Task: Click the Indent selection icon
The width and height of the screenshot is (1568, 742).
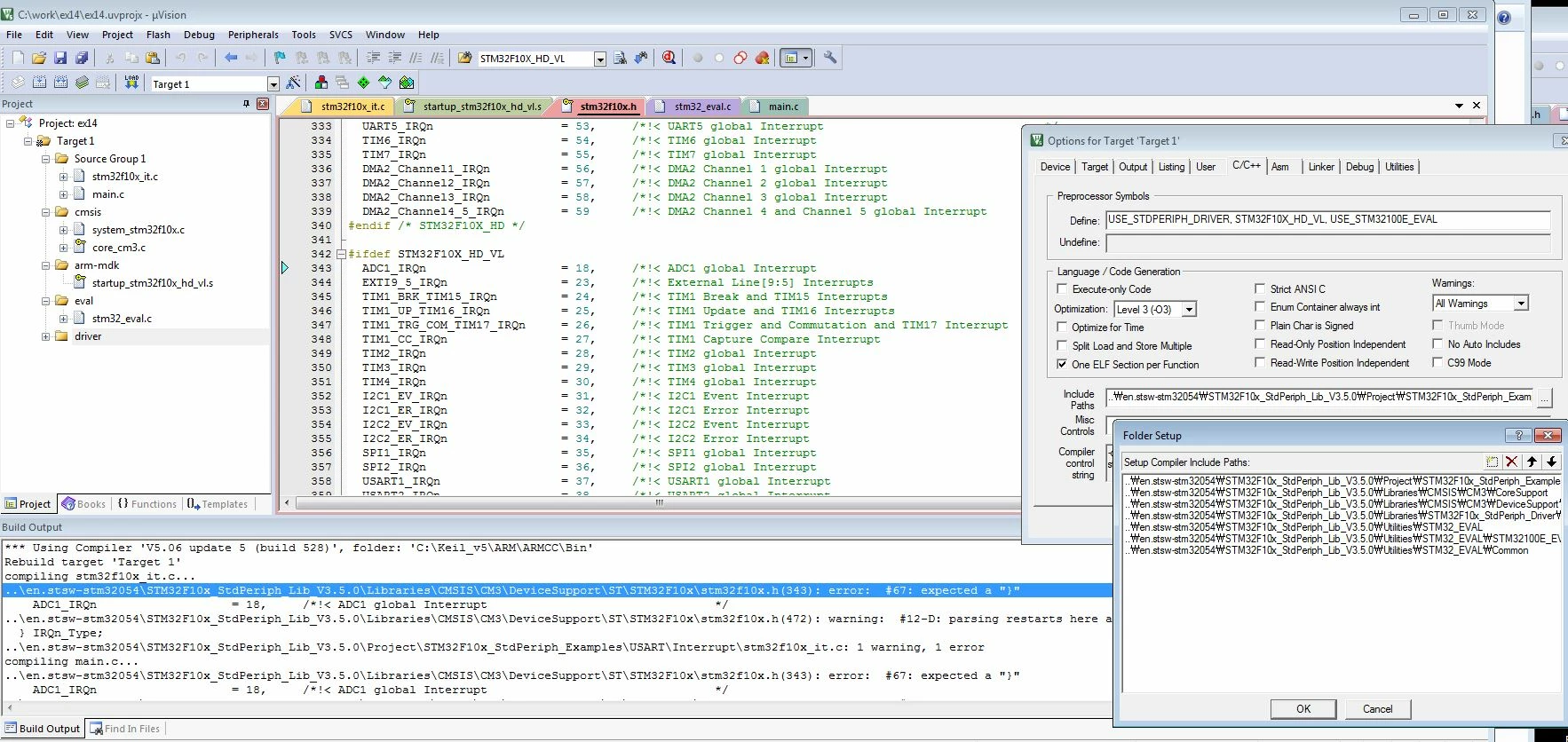Action: [x=373, y=58]
